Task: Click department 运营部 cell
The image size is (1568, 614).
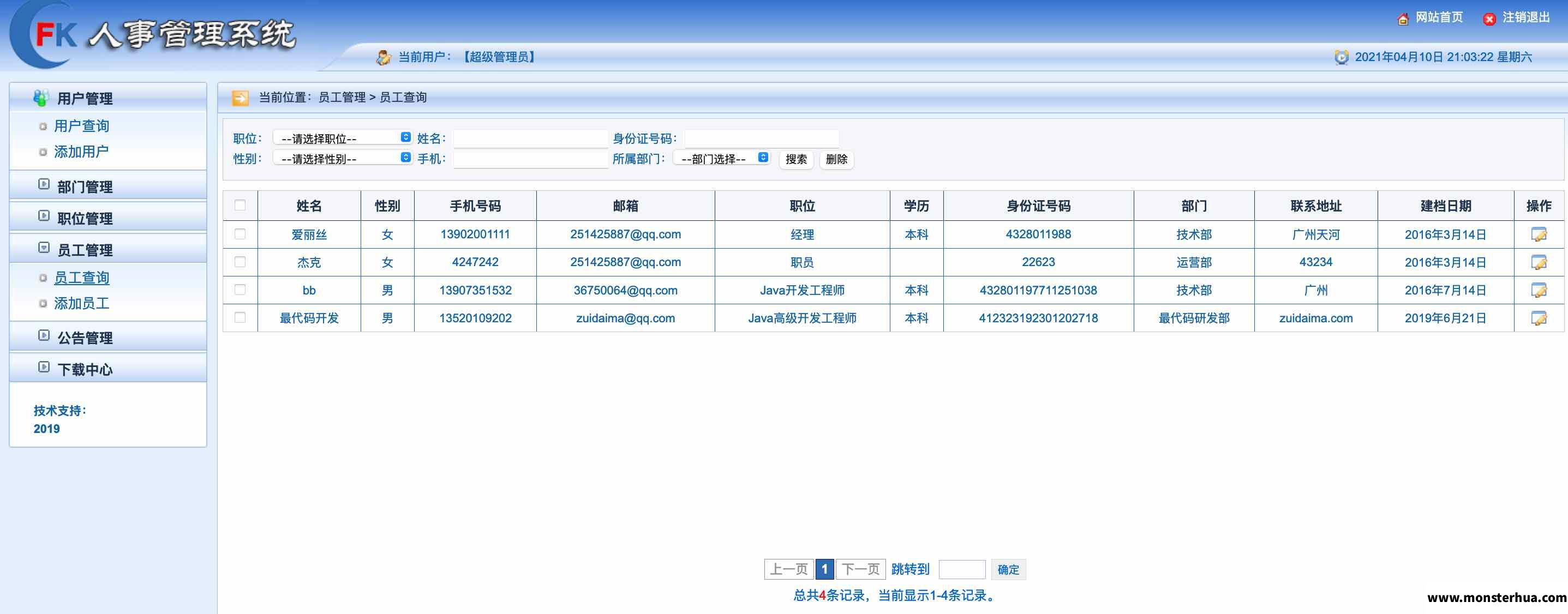Action: [x=1194, y=262]
